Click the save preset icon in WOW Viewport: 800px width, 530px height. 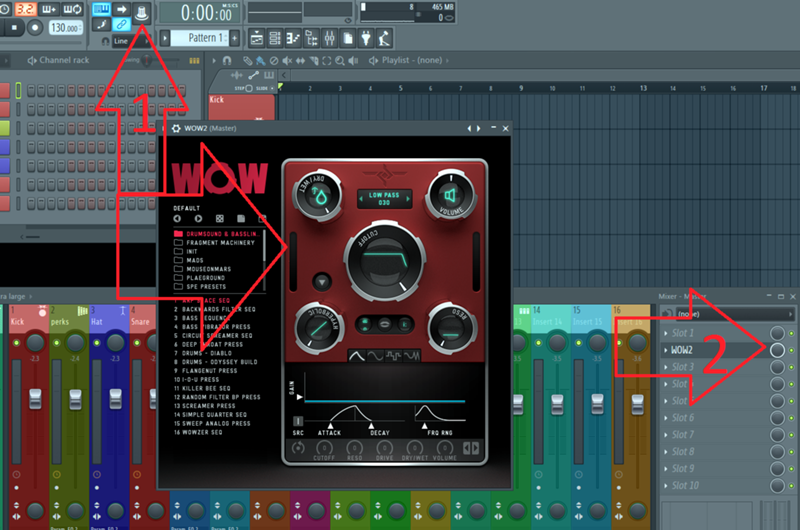(x=241, y=218)
